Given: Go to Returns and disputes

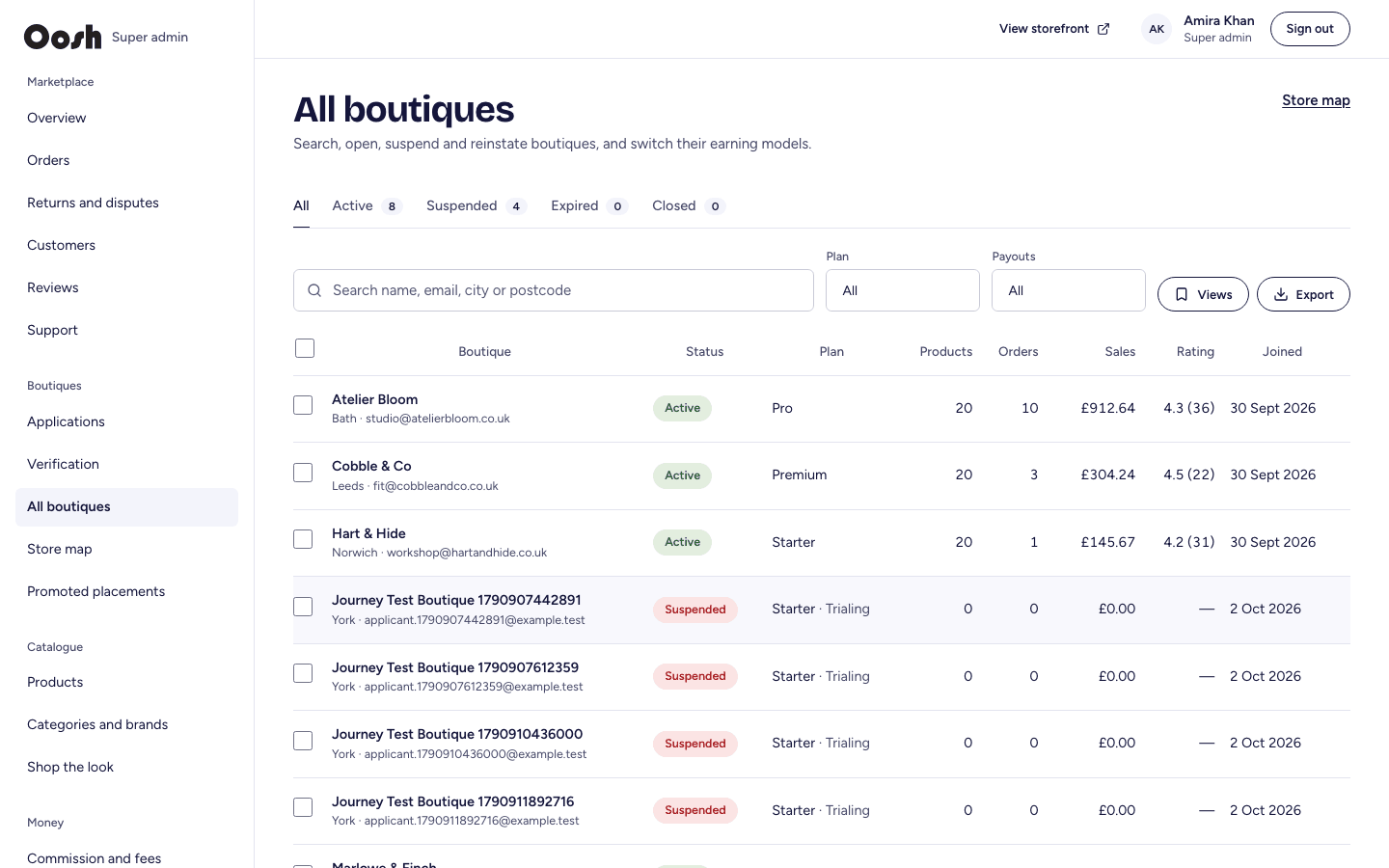Looking at the screenshot, I should click(x=93, y=203).
